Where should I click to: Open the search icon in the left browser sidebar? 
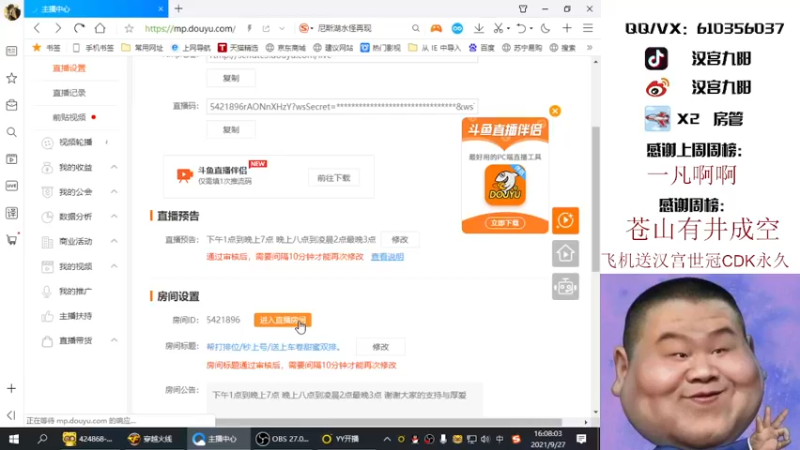11,132
